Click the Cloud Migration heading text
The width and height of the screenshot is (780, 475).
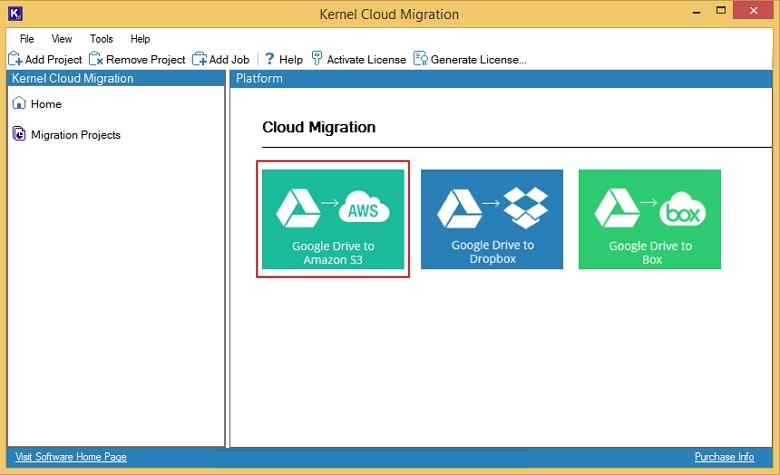[318, 127]
